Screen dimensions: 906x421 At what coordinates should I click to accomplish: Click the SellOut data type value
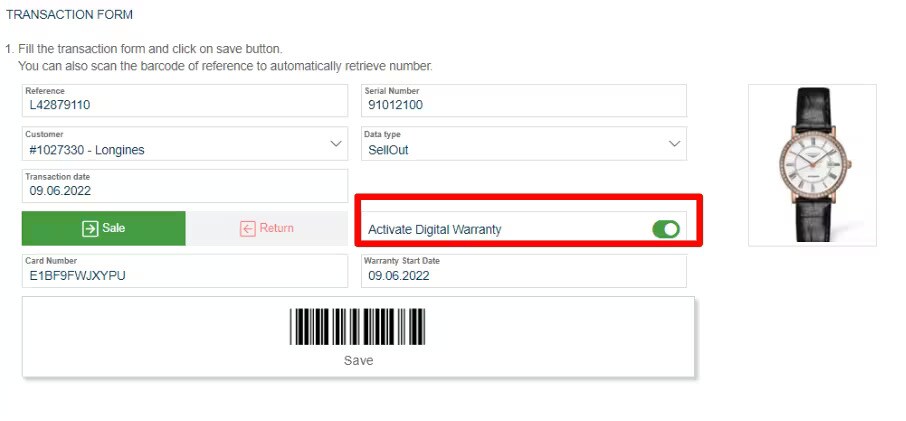(388, 150)
